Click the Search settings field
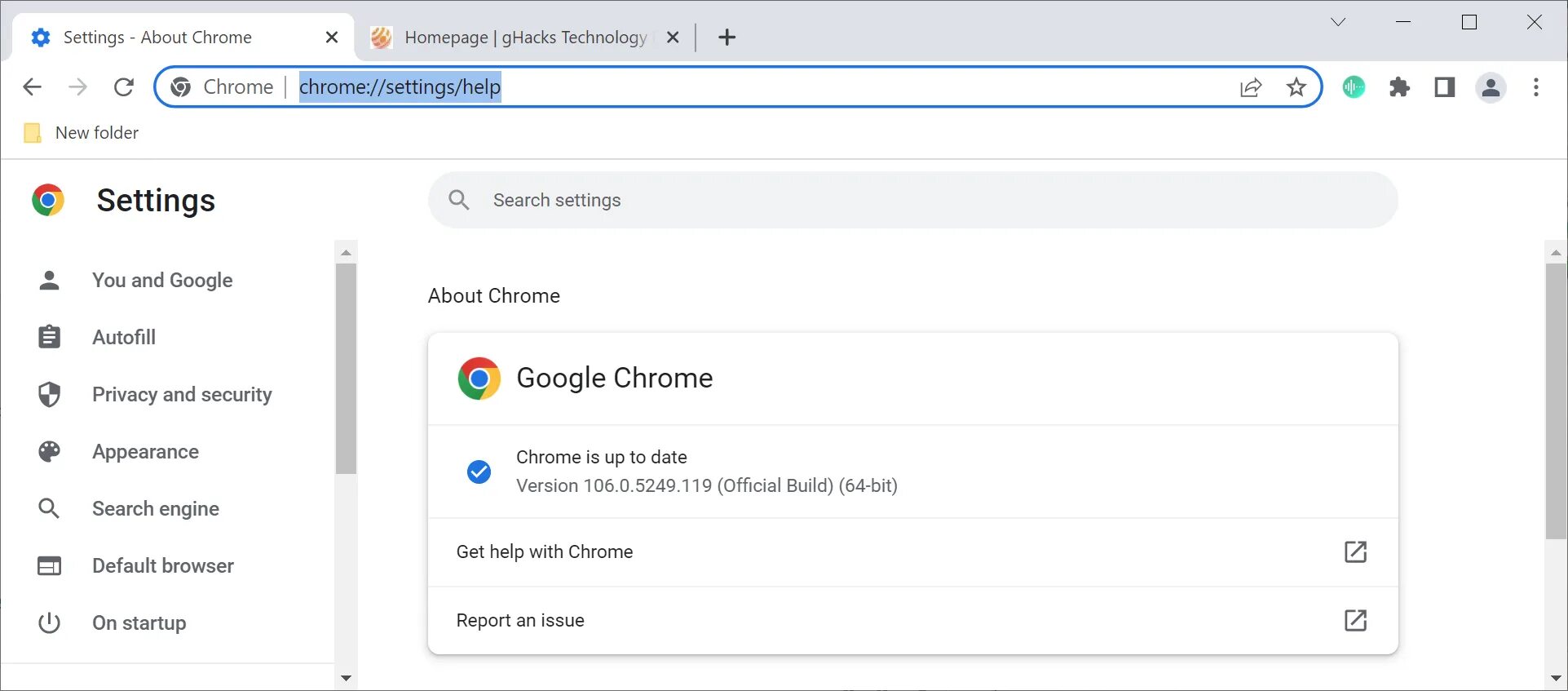The height and width of the screenshot is (691, 1568). (912, 201)
